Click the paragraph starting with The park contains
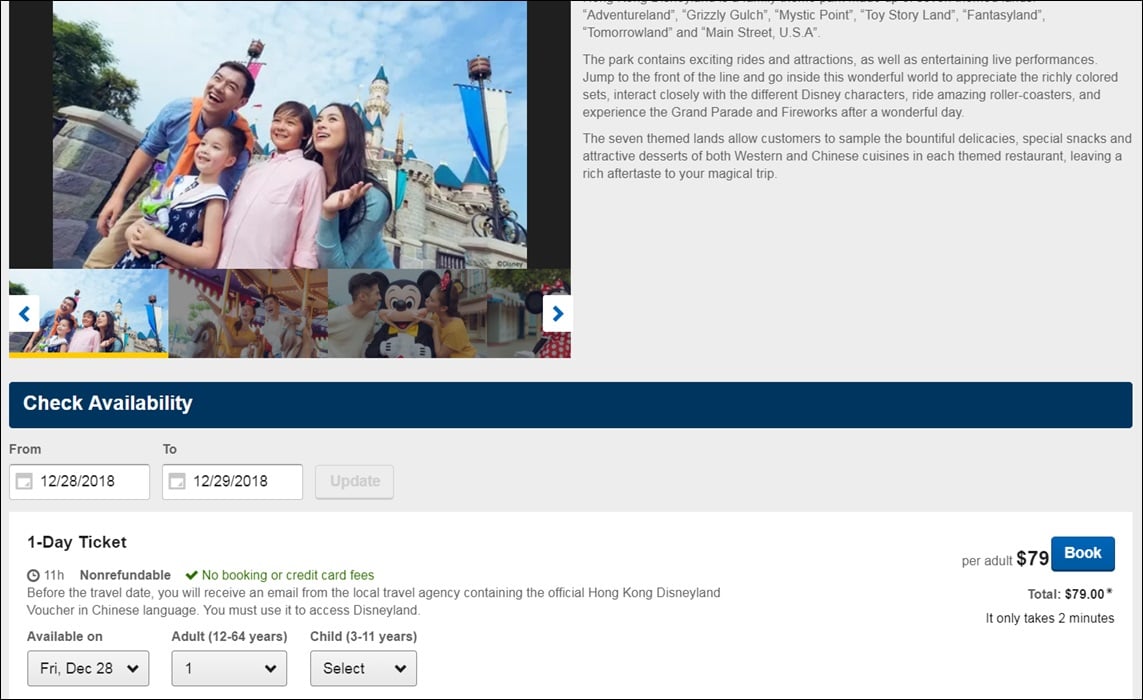The width and height of the screenshot is (1143, 700). pyautogui.click(x=850, y=86)
